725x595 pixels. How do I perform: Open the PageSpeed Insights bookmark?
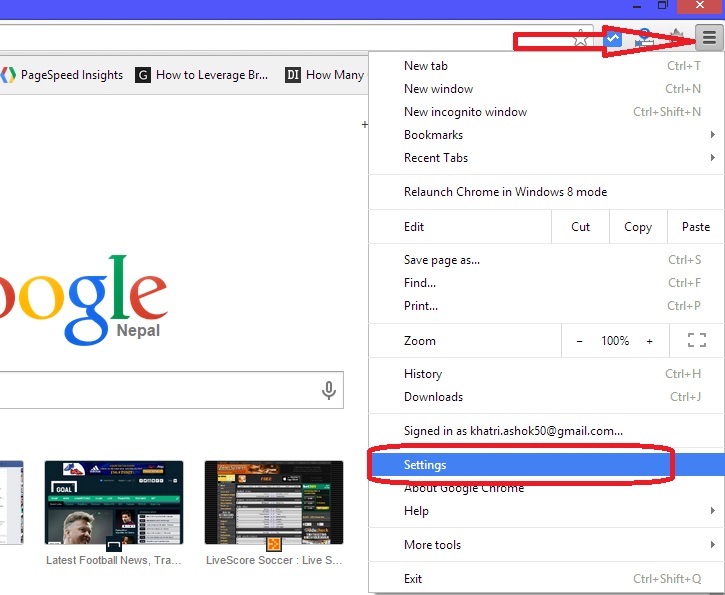(x=62, y=75)
